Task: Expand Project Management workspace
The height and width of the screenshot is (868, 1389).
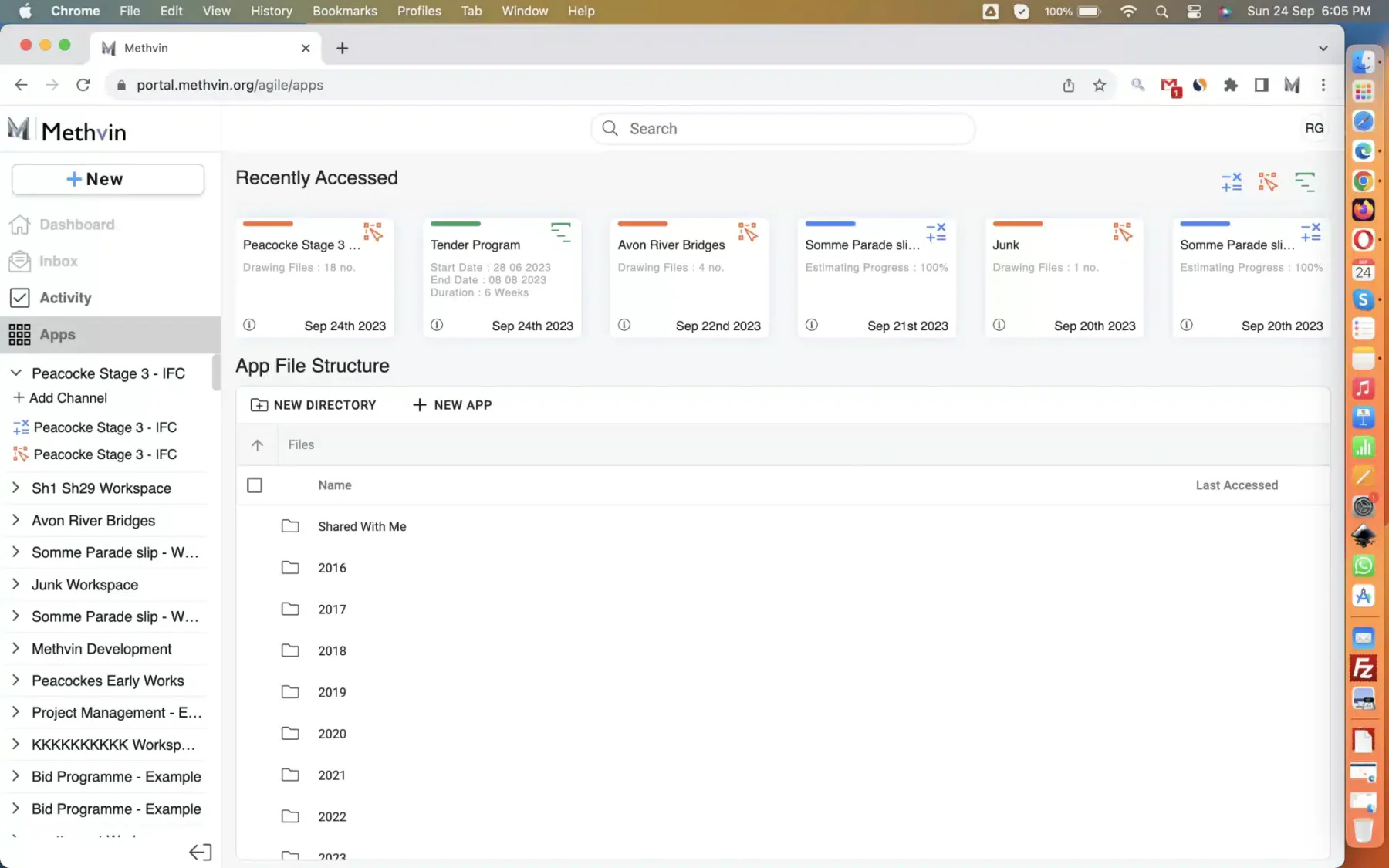Action: pos(15,712)
